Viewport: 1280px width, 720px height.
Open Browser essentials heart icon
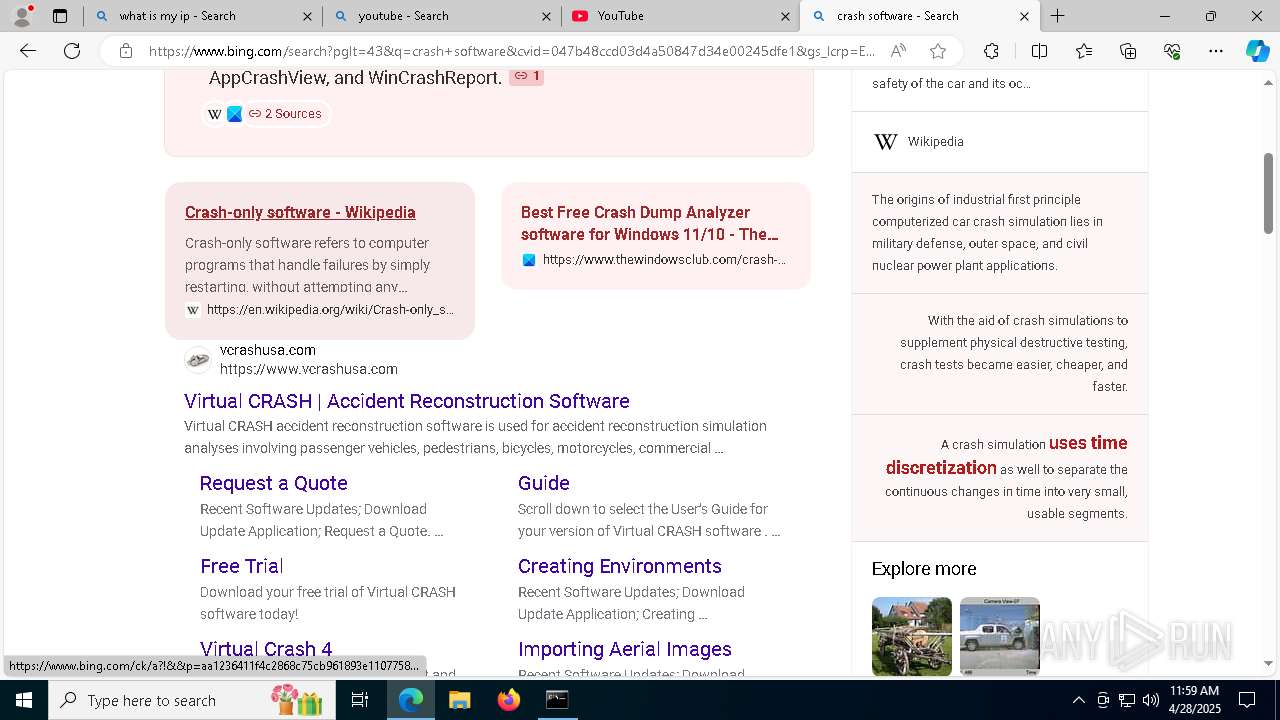tap(1172, 51)
